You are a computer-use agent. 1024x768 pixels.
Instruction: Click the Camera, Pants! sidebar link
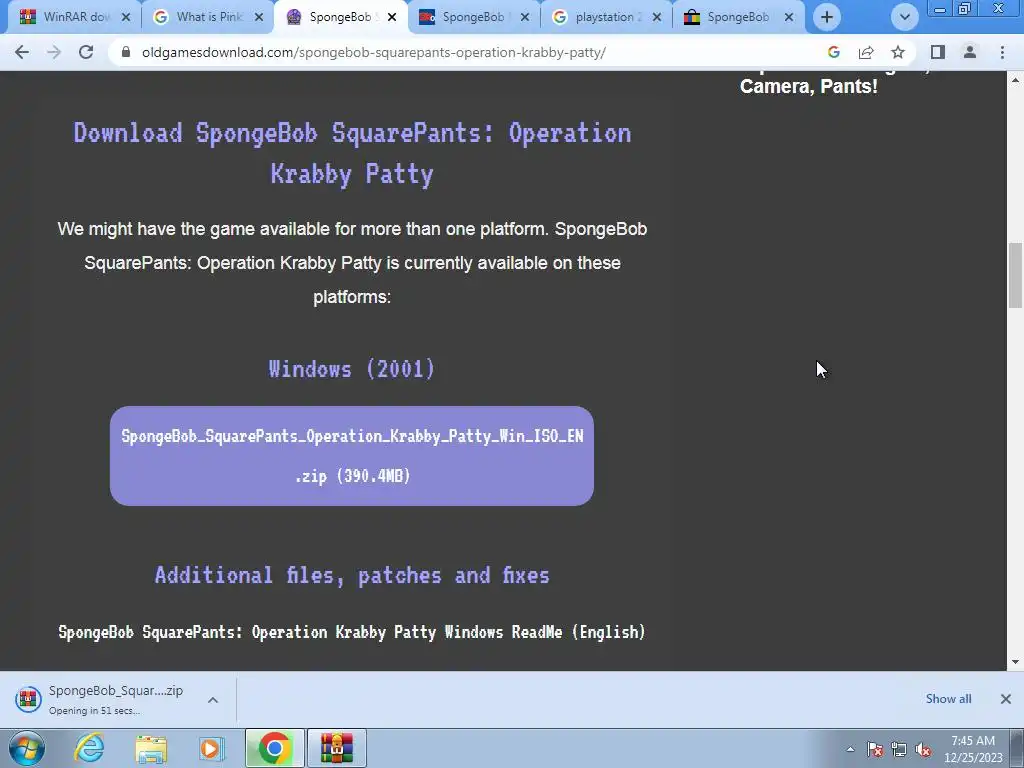[x=808, y=86]
